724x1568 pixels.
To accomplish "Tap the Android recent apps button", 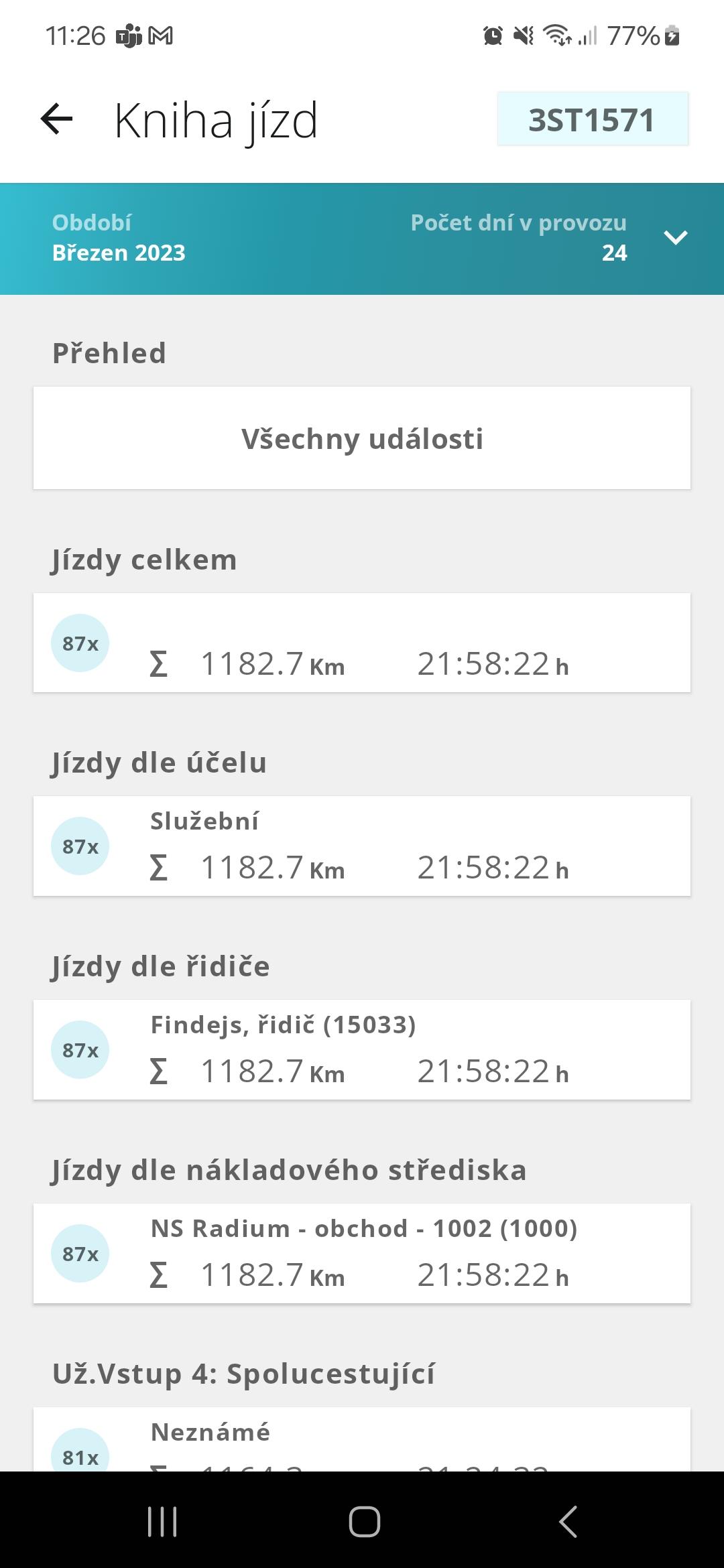I will tap(162, 1521).
